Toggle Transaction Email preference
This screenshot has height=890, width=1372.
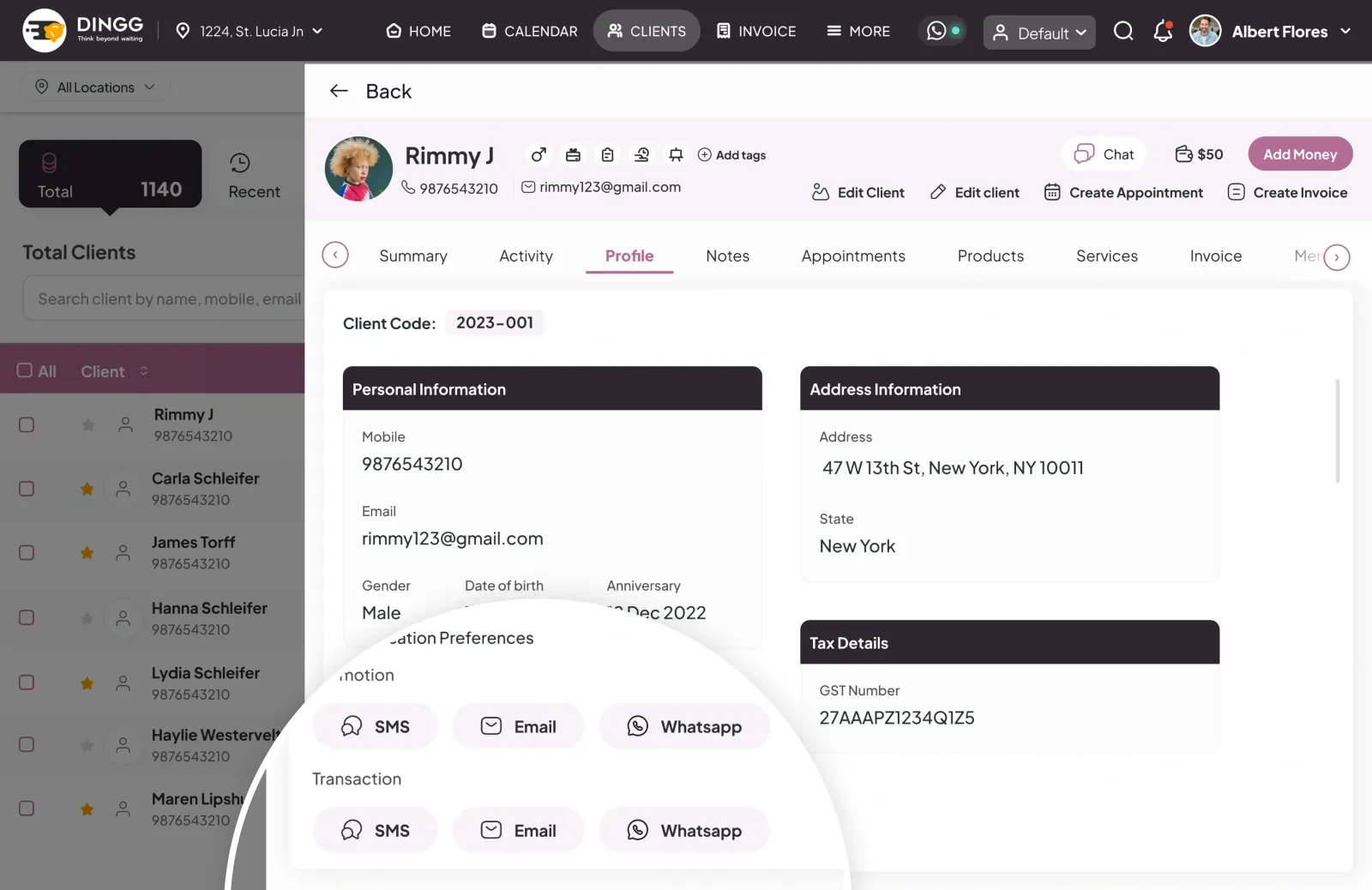click(518, 830)
